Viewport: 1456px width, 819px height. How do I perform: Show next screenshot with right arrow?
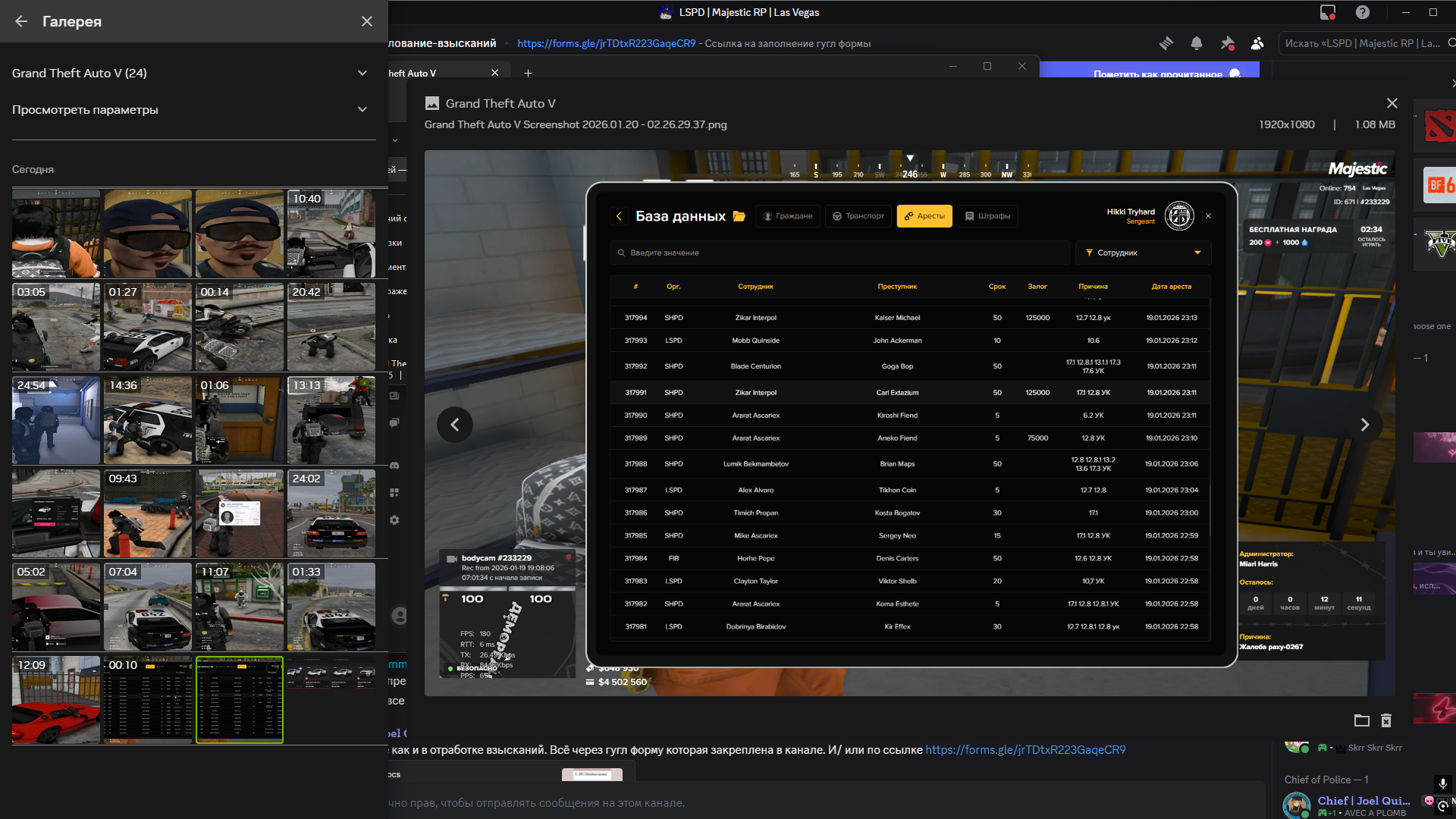coord(1364,425)
